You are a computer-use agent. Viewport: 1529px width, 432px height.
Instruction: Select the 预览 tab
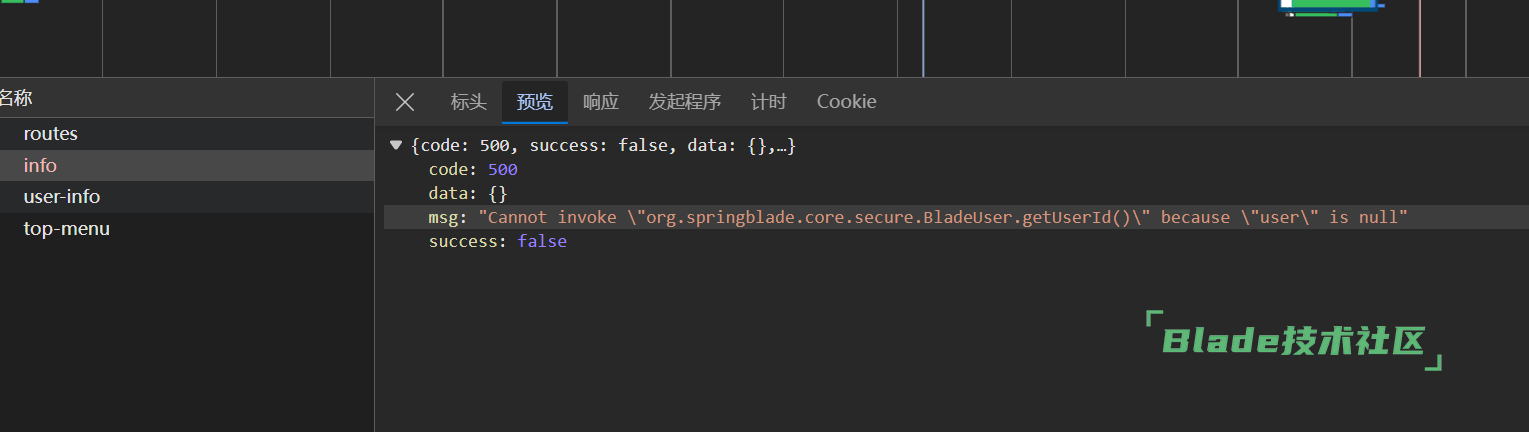[534, 102]
